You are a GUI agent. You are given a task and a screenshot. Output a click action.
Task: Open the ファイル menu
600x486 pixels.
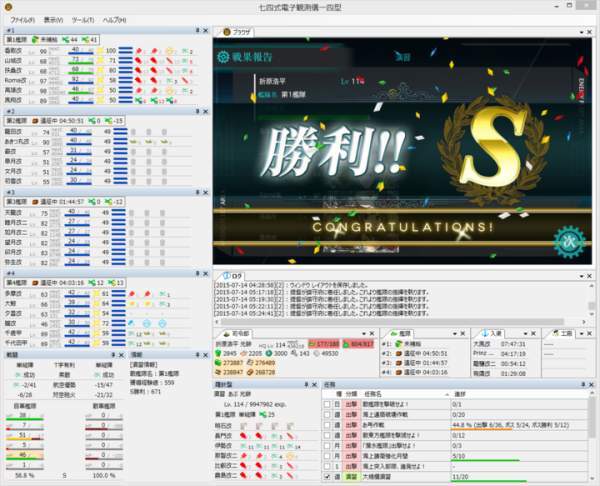[x=22, y=20]
